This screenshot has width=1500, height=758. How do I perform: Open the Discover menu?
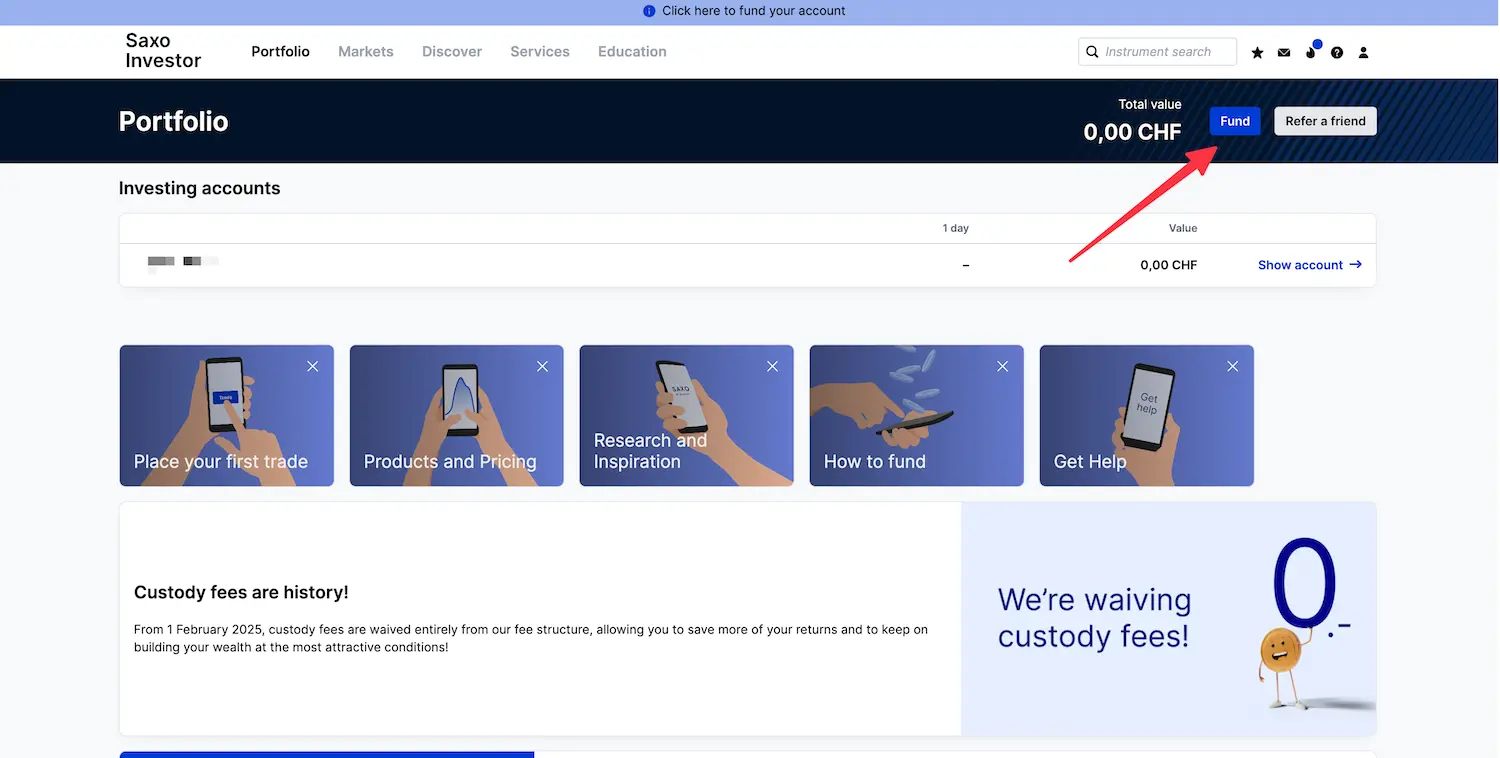point(452,51)
